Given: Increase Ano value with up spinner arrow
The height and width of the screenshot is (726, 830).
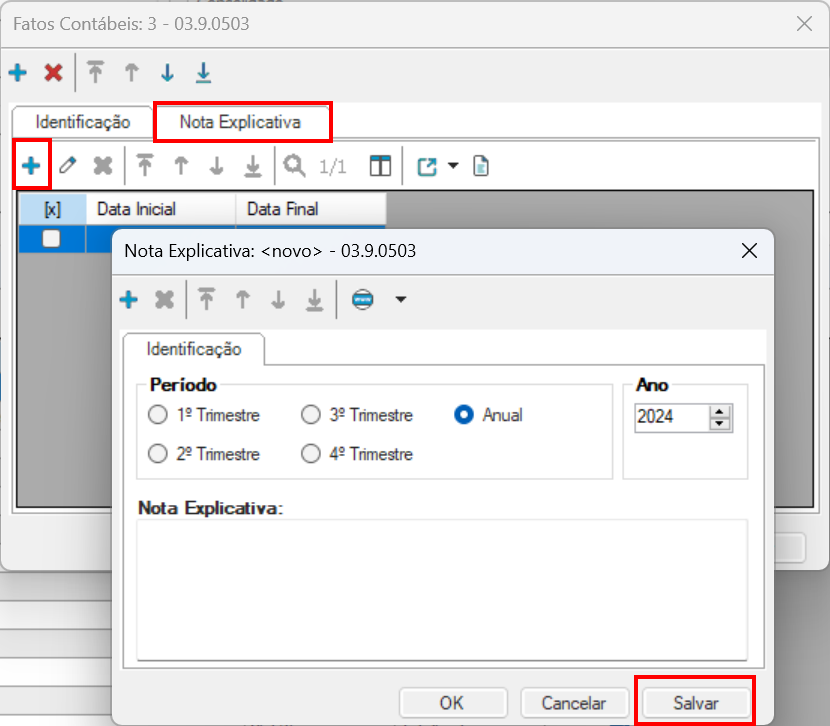Looking at the screenshot, I should click(719, 412).
